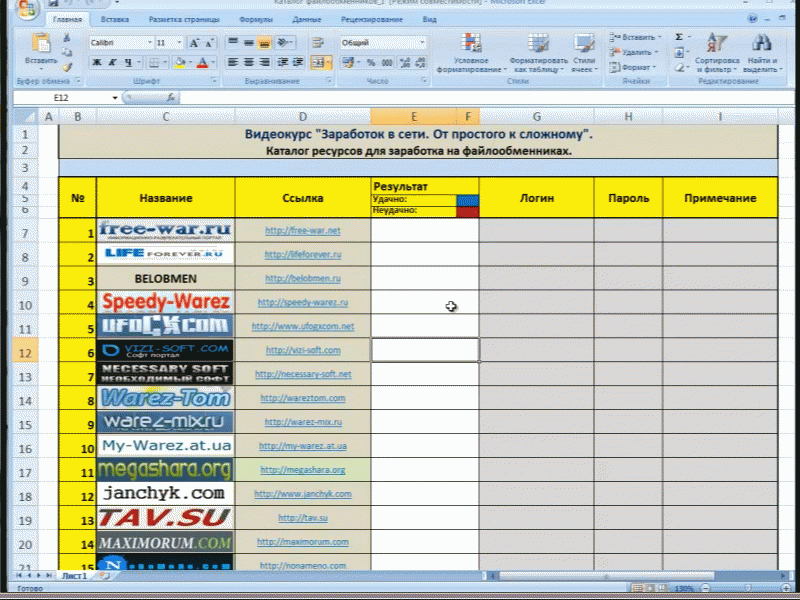Align text to middle of cell
Screen dimensions: 800x600
tap(248, 42)
